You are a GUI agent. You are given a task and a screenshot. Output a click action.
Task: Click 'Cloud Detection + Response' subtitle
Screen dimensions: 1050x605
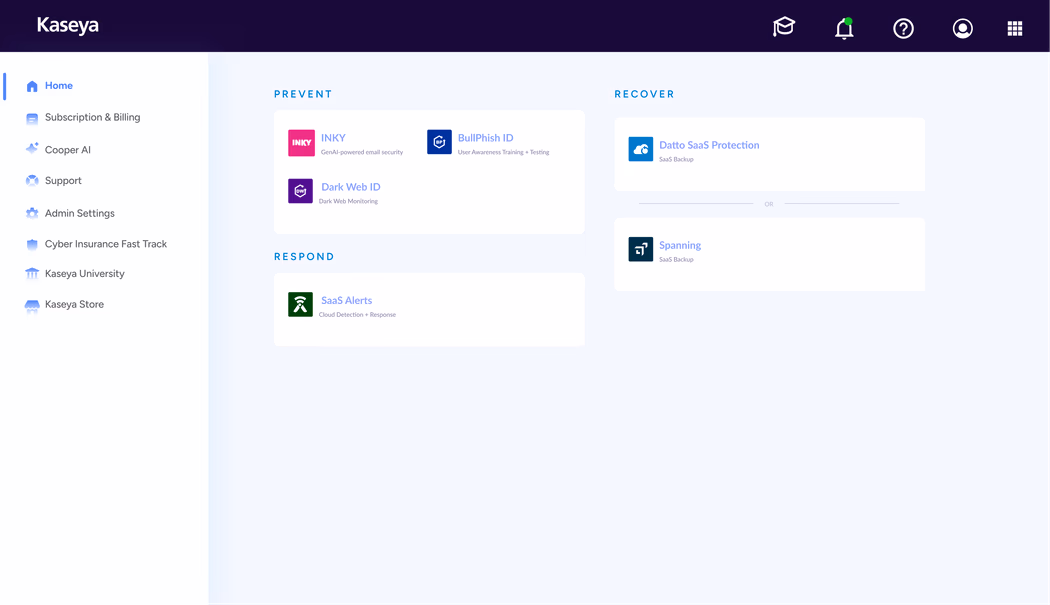(357, 315)
